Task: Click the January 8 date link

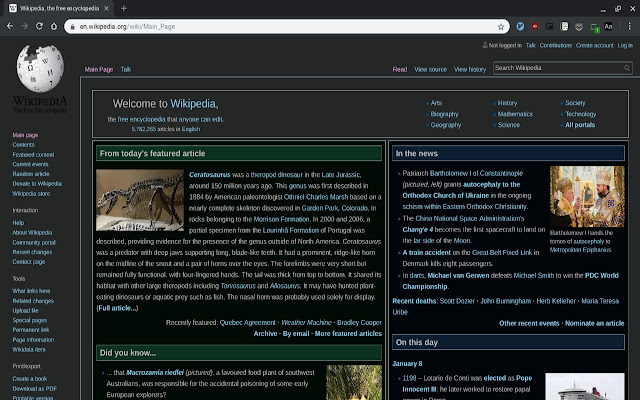Action: point(407,364)
